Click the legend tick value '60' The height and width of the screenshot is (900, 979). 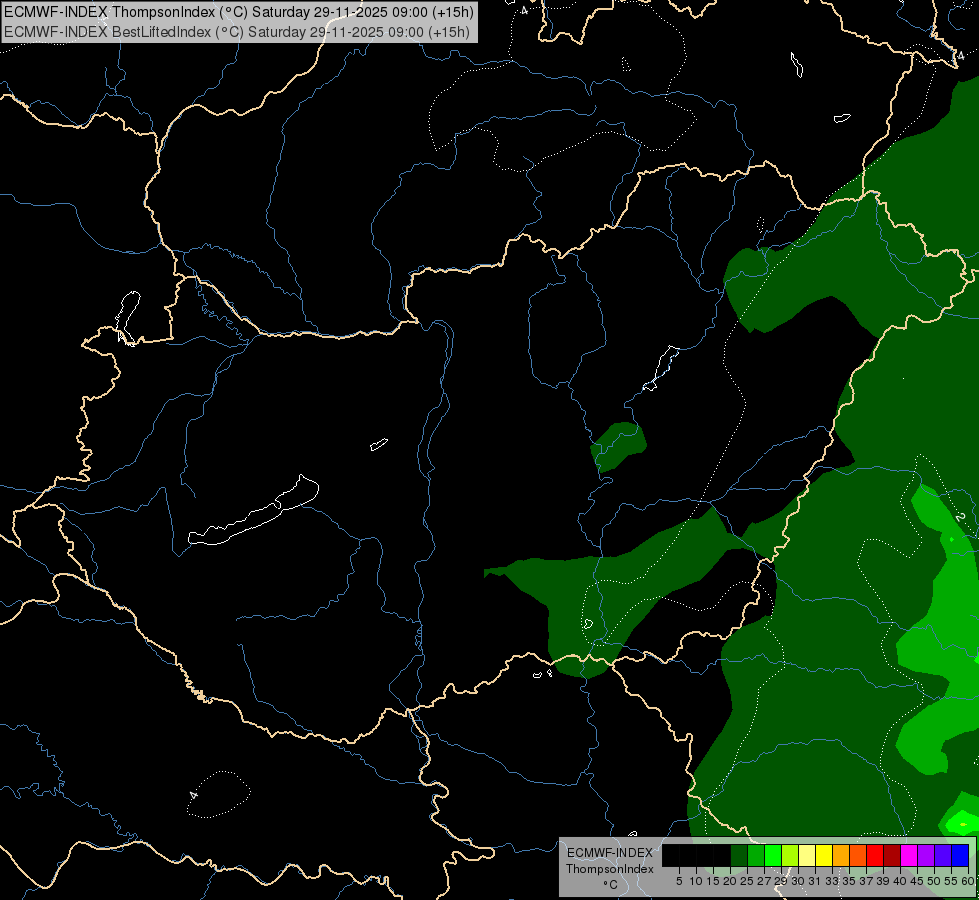pyautogui.click(x=967, y=881)
